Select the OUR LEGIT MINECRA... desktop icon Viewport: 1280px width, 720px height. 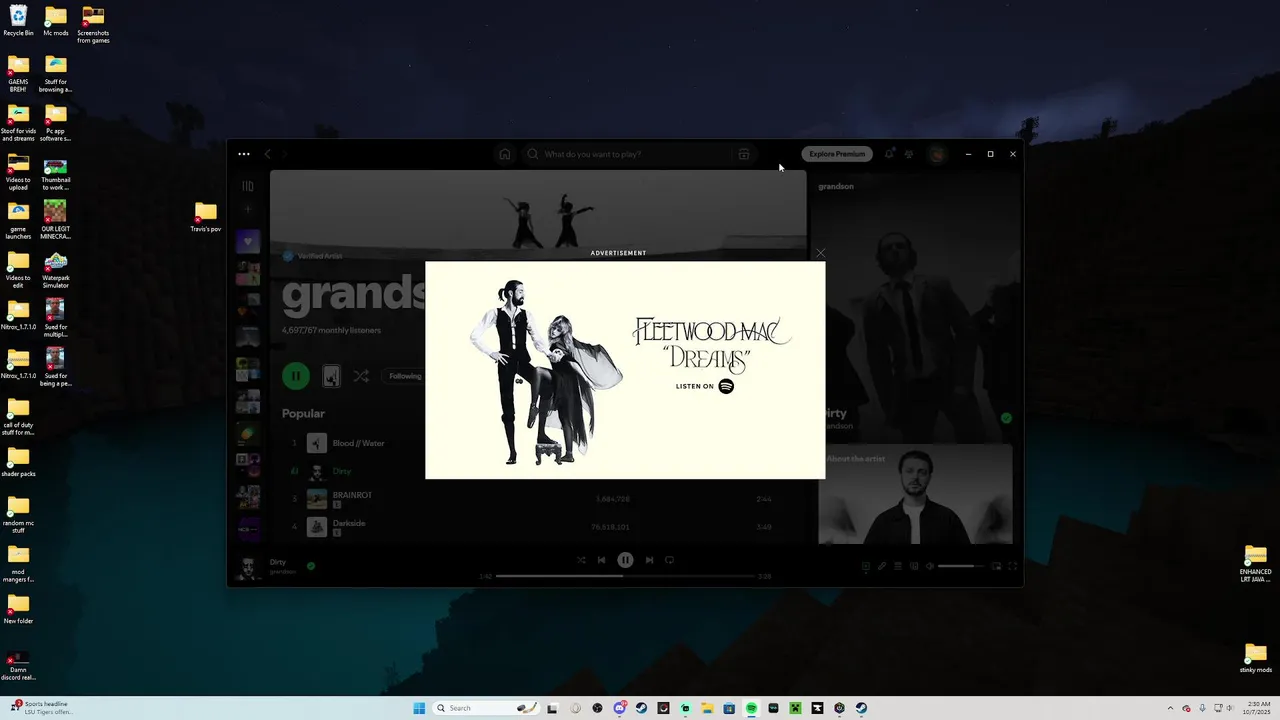(x=56, y=220)
